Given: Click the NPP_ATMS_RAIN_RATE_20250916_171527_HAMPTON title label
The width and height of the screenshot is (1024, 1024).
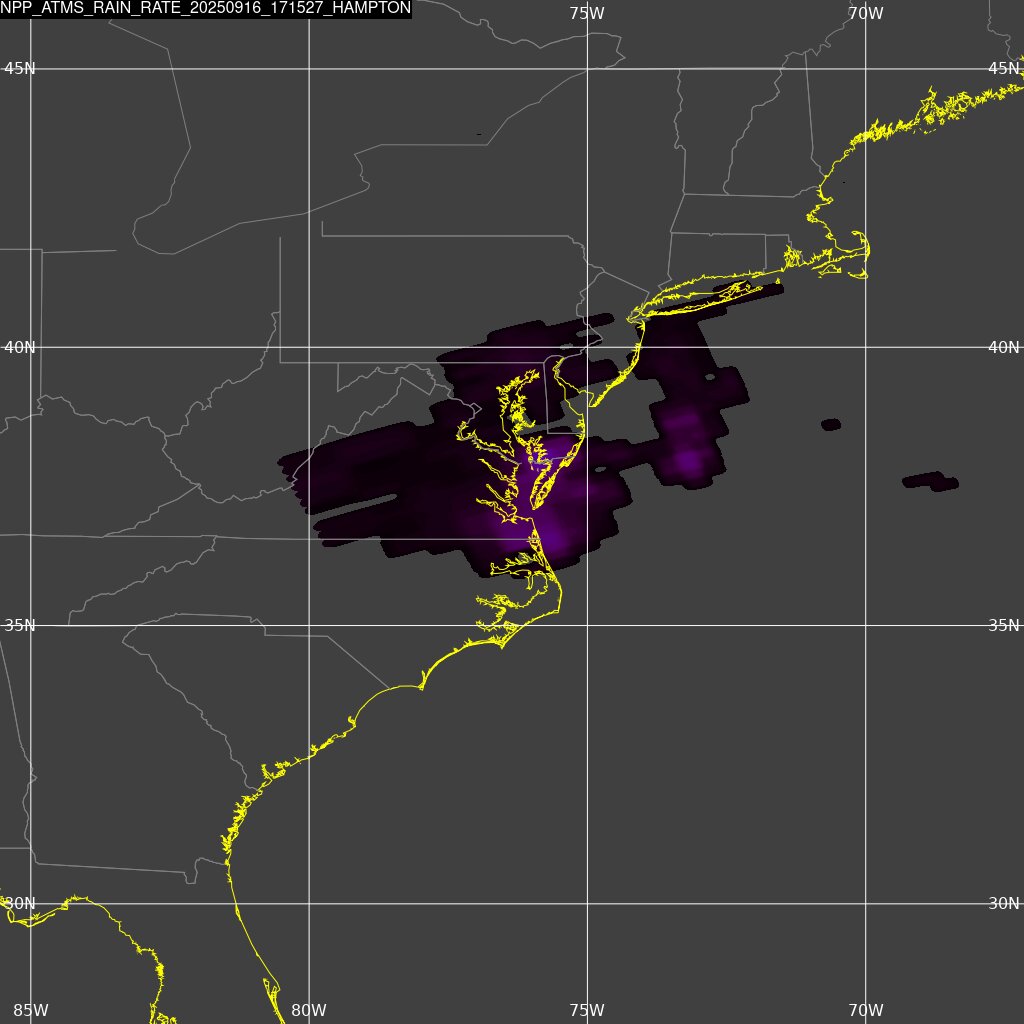Looking at the screenshot, I should click(206, 8).
